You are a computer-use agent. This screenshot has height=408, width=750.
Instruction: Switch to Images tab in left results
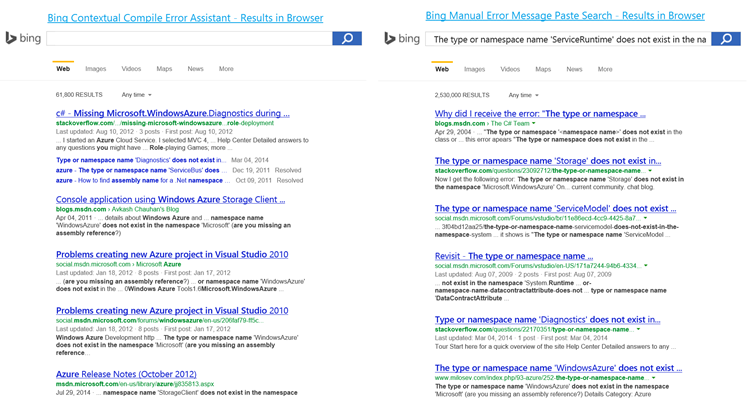pos(96,69)
